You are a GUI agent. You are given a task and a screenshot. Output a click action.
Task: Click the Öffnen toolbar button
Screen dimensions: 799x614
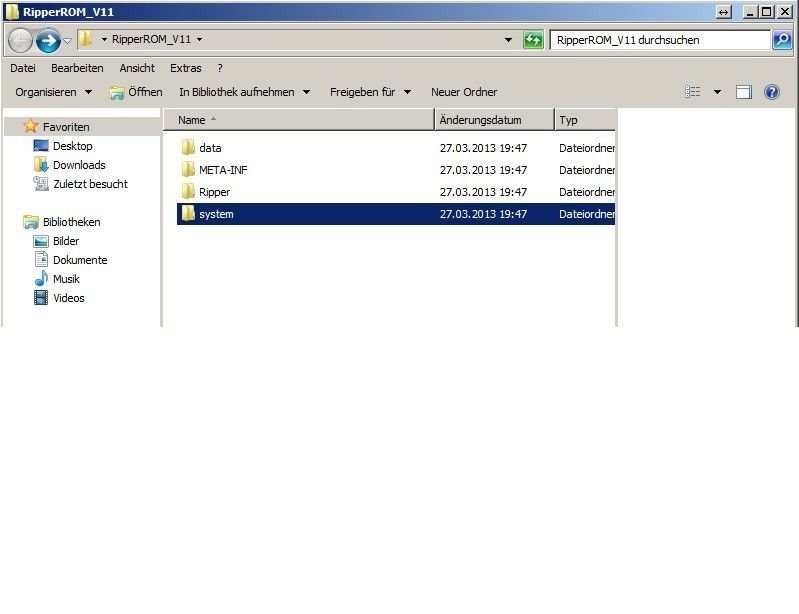(x=136, y=92)
